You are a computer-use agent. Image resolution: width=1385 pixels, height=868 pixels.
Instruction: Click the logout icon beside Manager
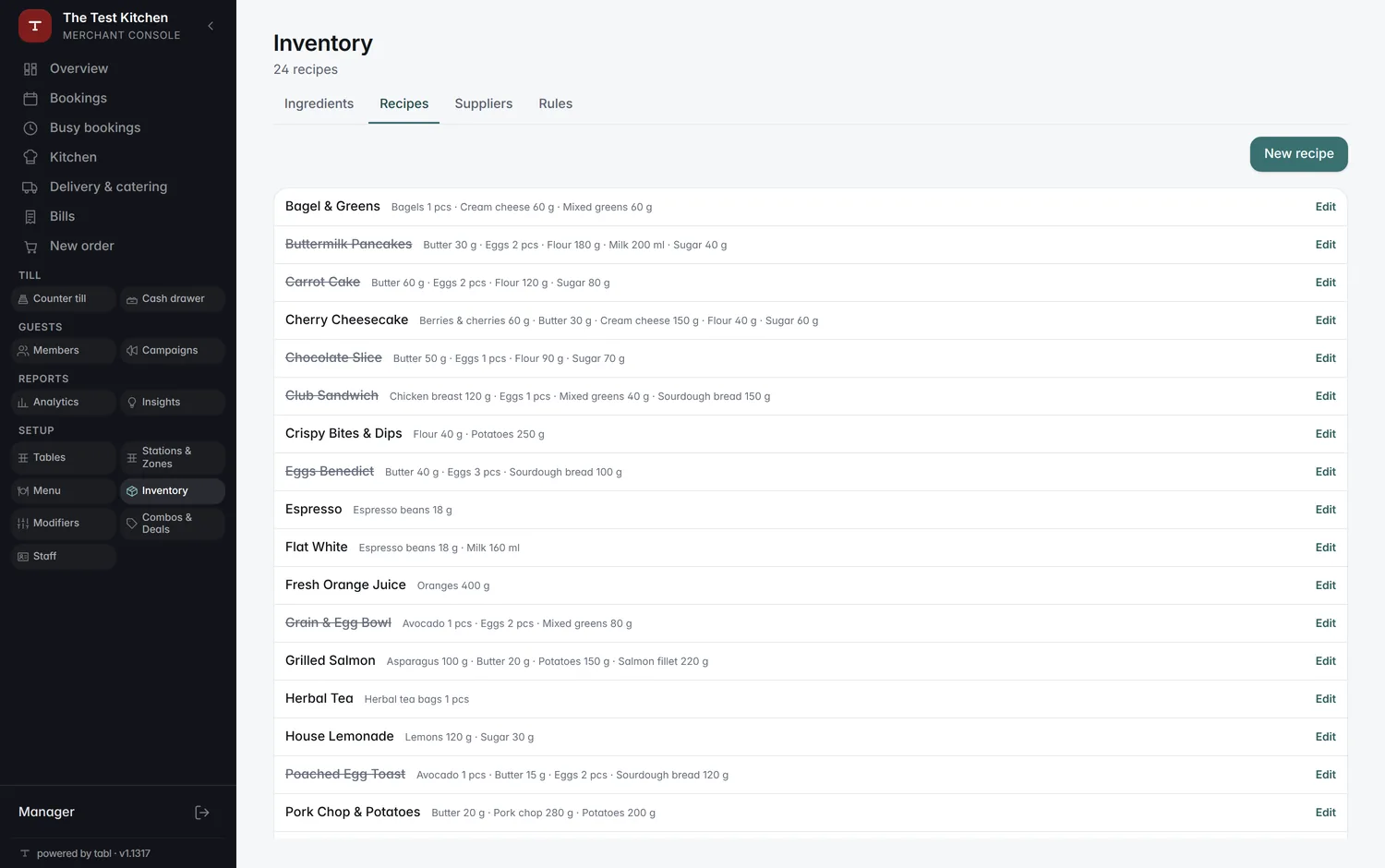[202, 813]
